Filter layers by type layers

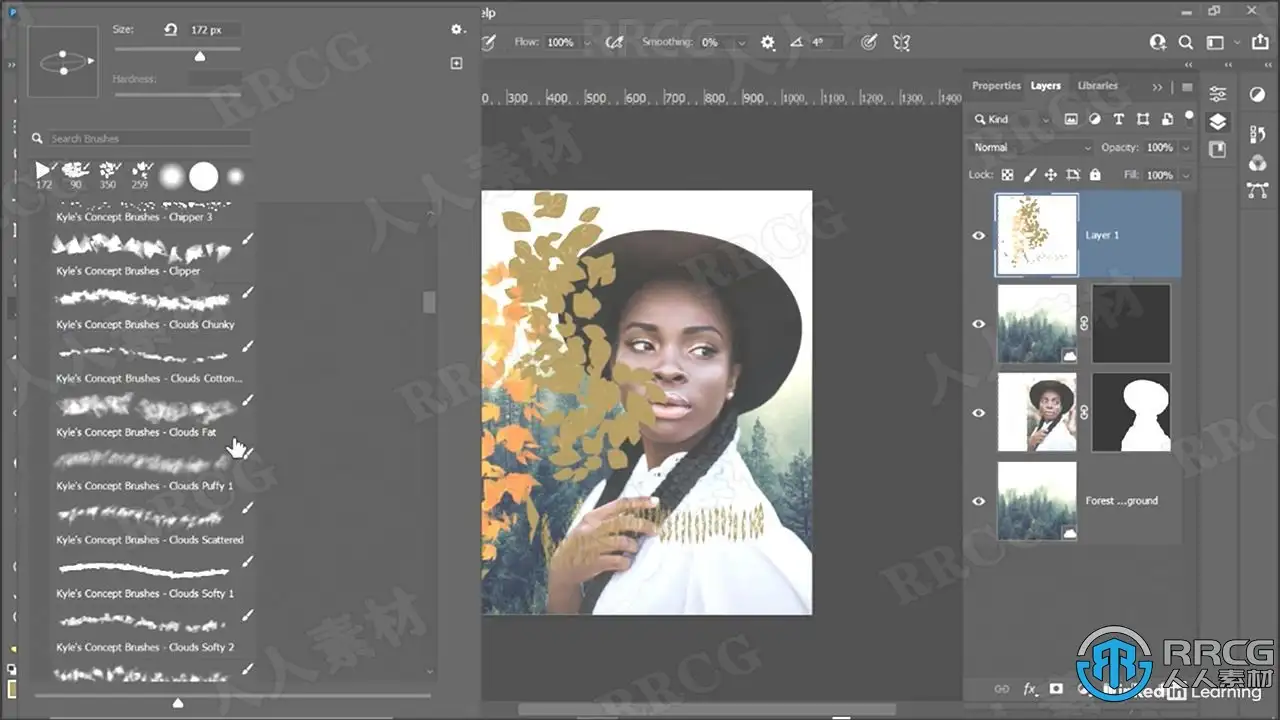click(1118, 119)
